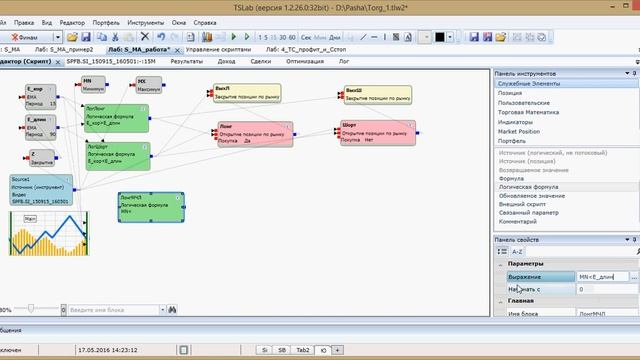Click the books library icon in toolbar
Viewport: 640px width, 360px height.
tap(207, 37)
